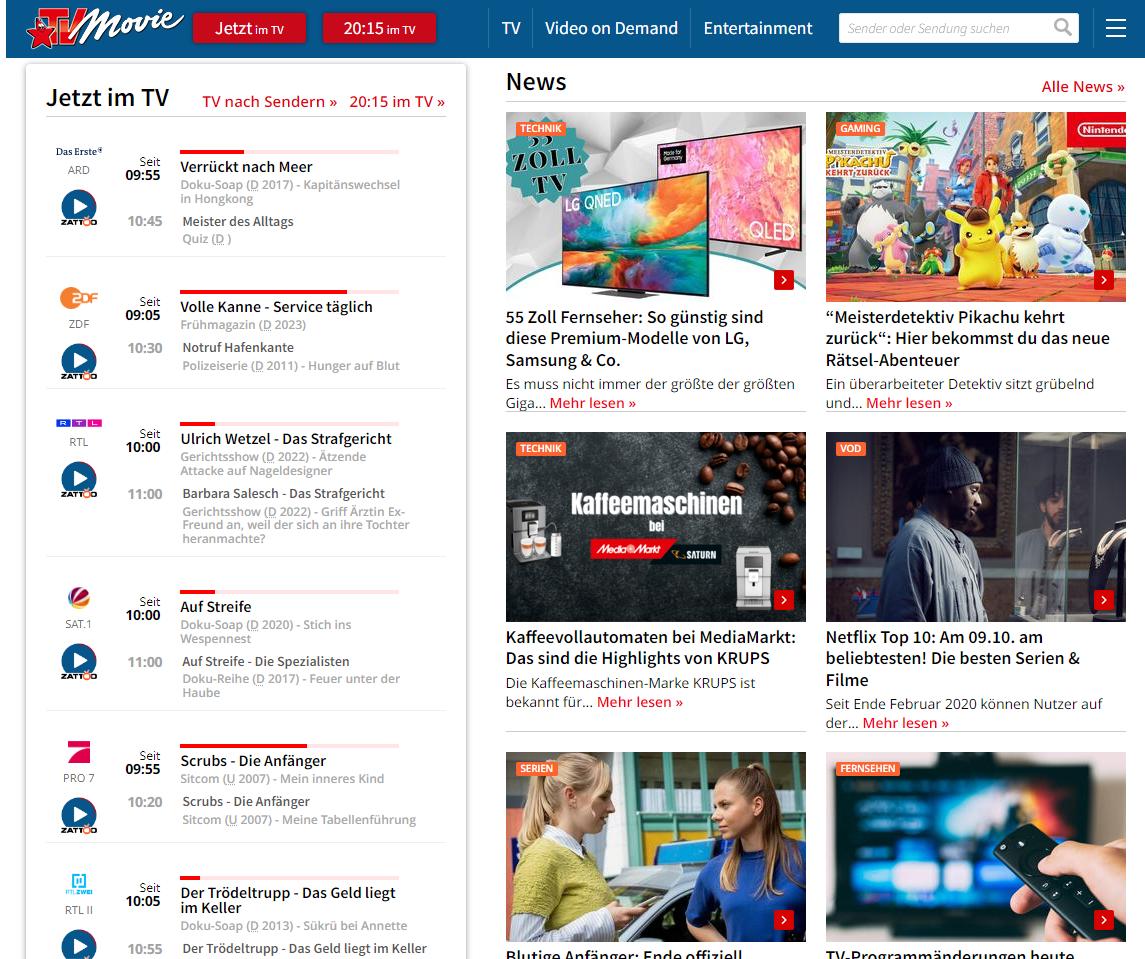Click the 'Jetzt im TV' red button
The image size is (1145, 959).
click(x=249, y=28)
